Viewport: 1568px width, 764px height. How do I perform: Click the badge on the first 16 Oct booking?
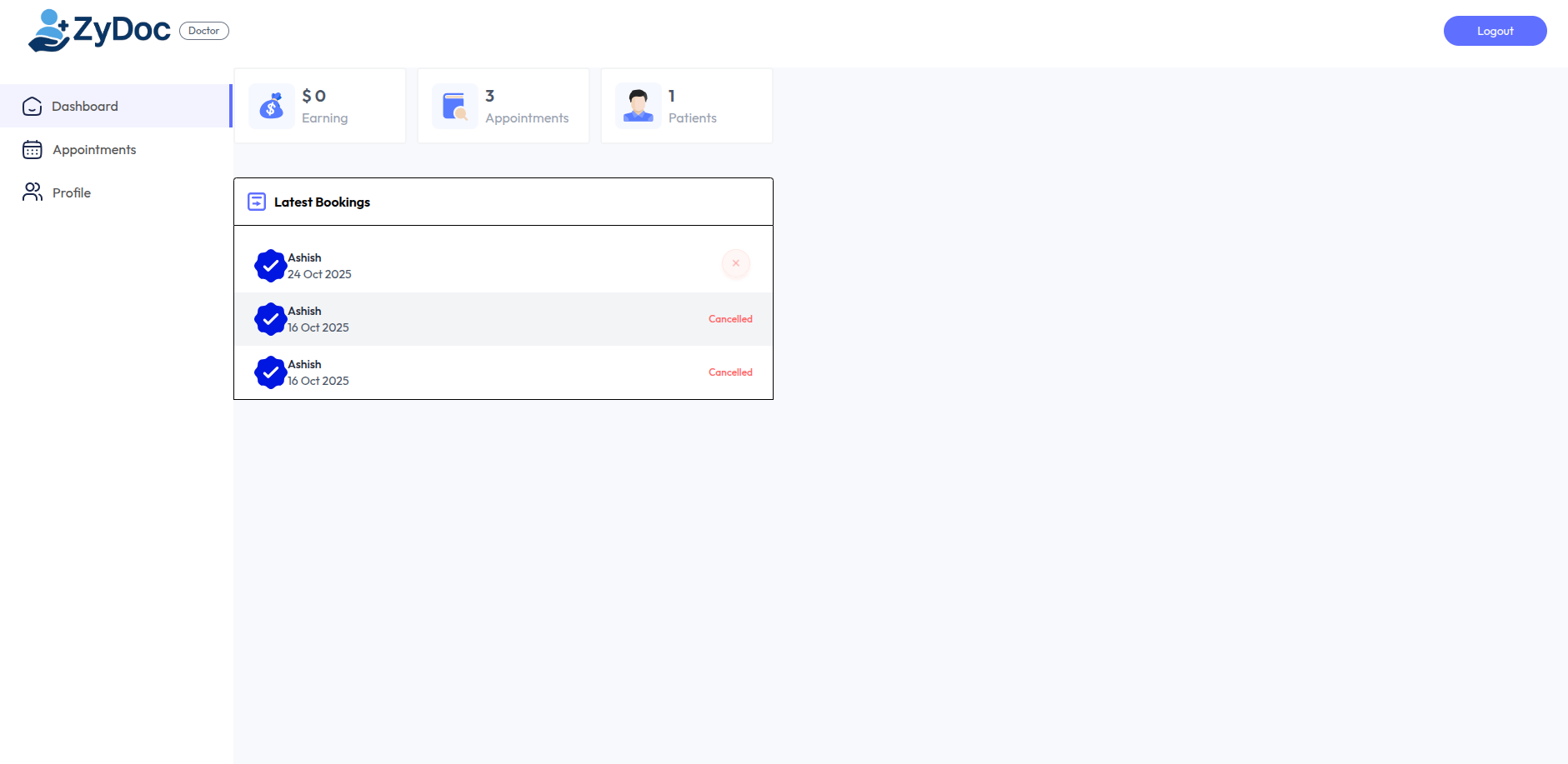tap(270, 319)
